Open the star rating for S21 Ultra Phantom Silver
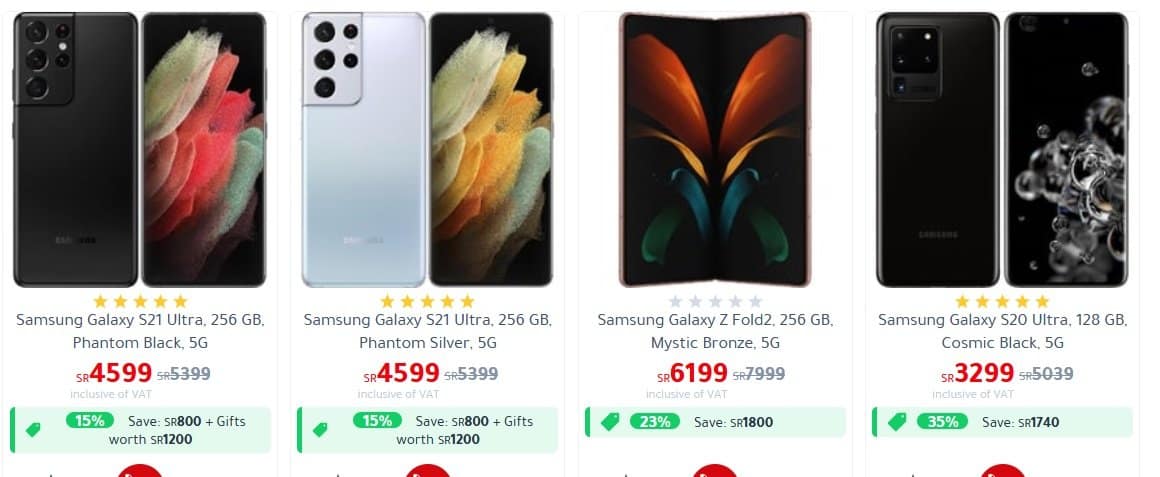 (427, 301)
